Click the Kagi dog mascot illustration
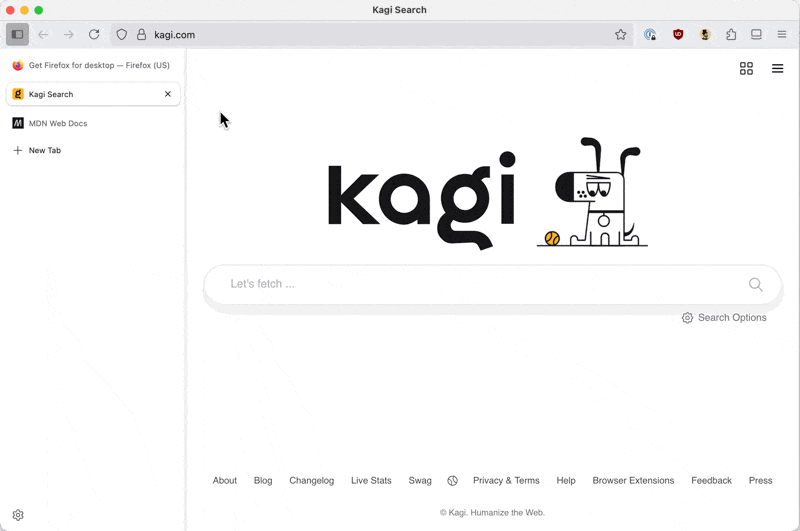The height and width of the screenshot is (531, 800). tap(592, 193)
